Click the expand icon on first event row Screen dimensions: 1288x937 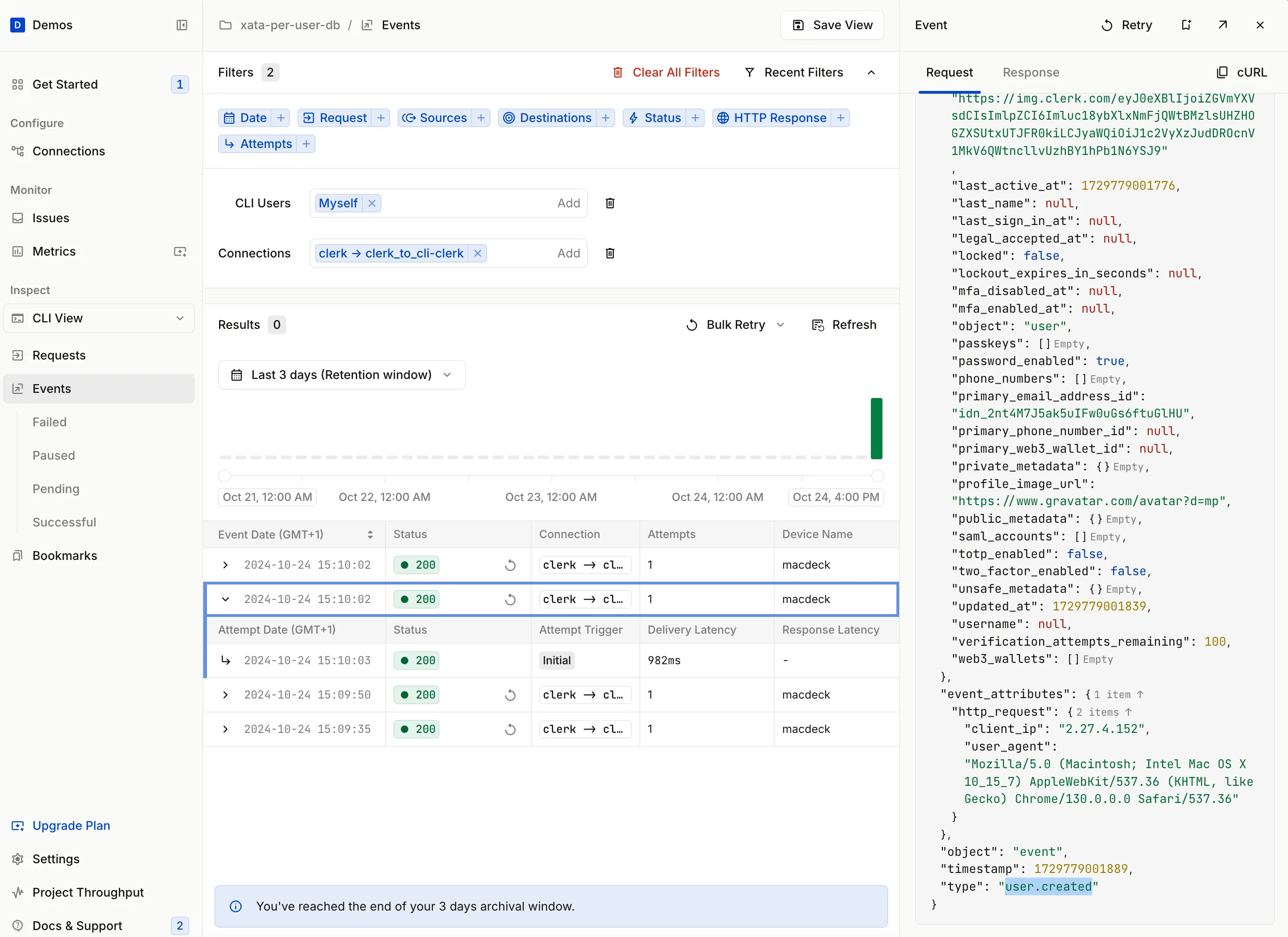point(225,565)
